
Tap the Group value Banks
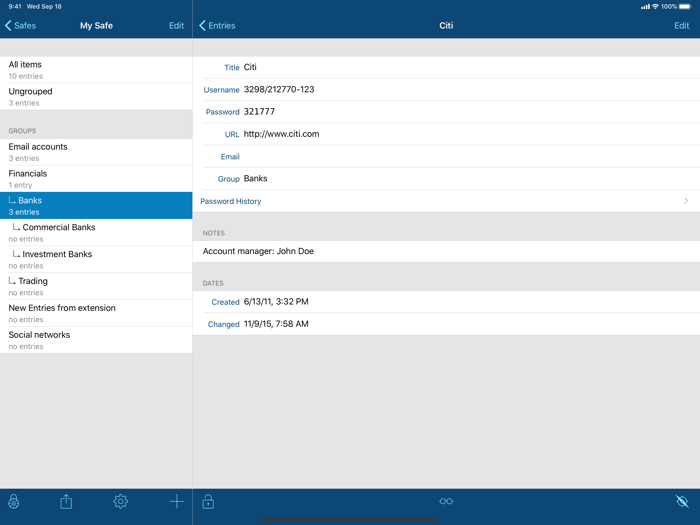tap(255, 179)
